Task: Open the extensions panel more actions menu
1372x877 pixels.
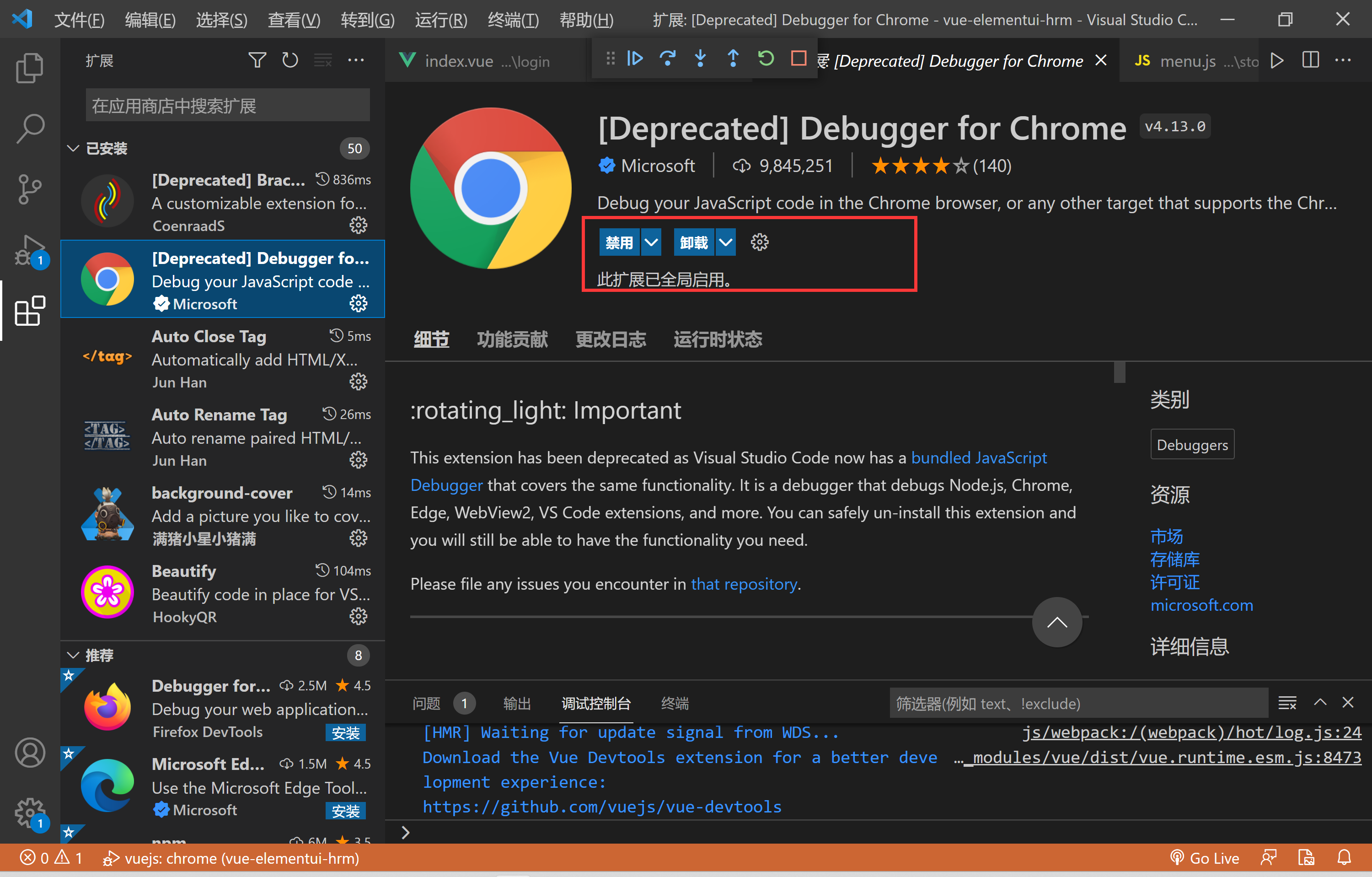Action: click(356, 60)
